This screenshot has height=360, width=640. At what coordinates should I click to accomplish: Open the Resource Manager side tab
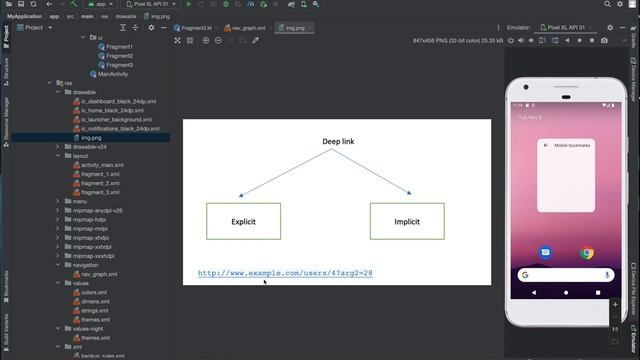[x=6, y=122]
